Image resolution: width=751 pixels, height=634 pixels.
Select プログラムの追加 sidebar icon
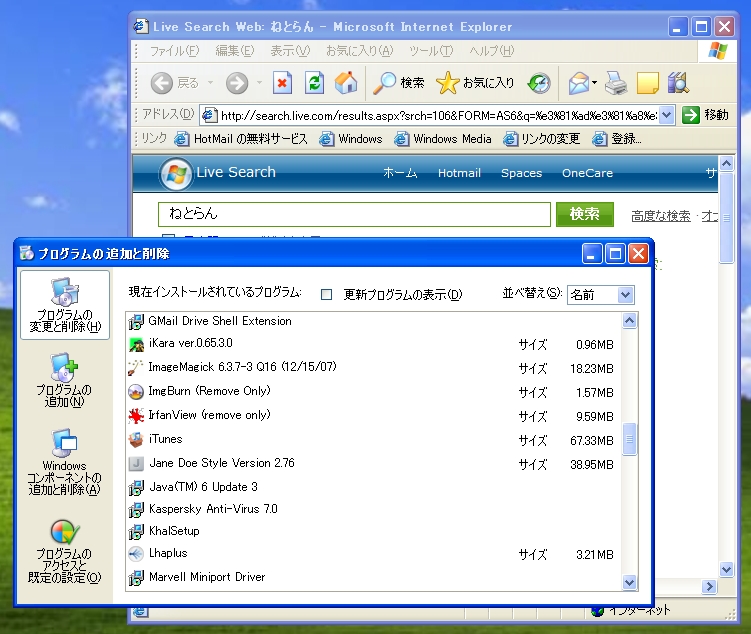65,380
